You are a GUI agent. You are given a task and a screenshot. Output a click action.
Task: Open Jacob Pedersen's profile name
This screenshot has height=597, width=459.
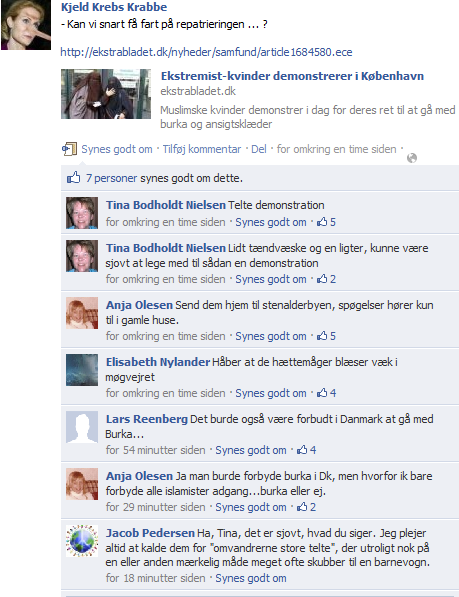click(150, 533)
